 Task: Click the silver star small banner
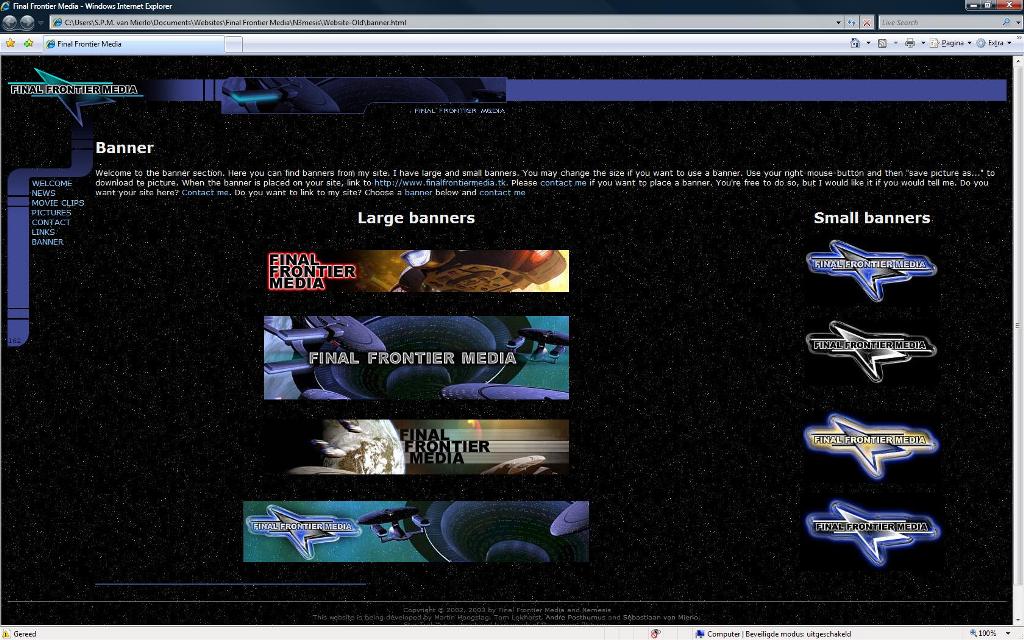pyautogui.click(x=871, y=351)
